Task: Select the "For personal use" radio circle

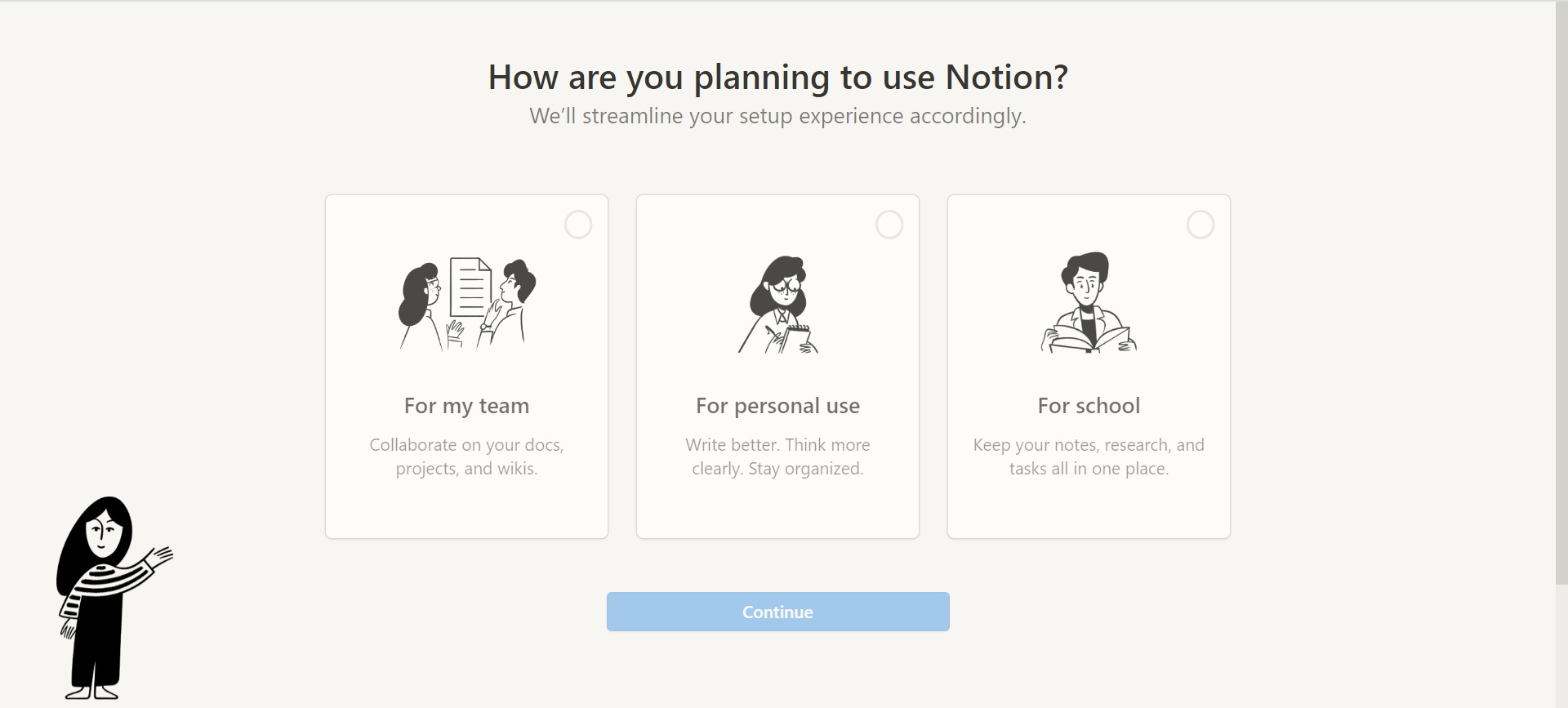Action: pos(889,225)
